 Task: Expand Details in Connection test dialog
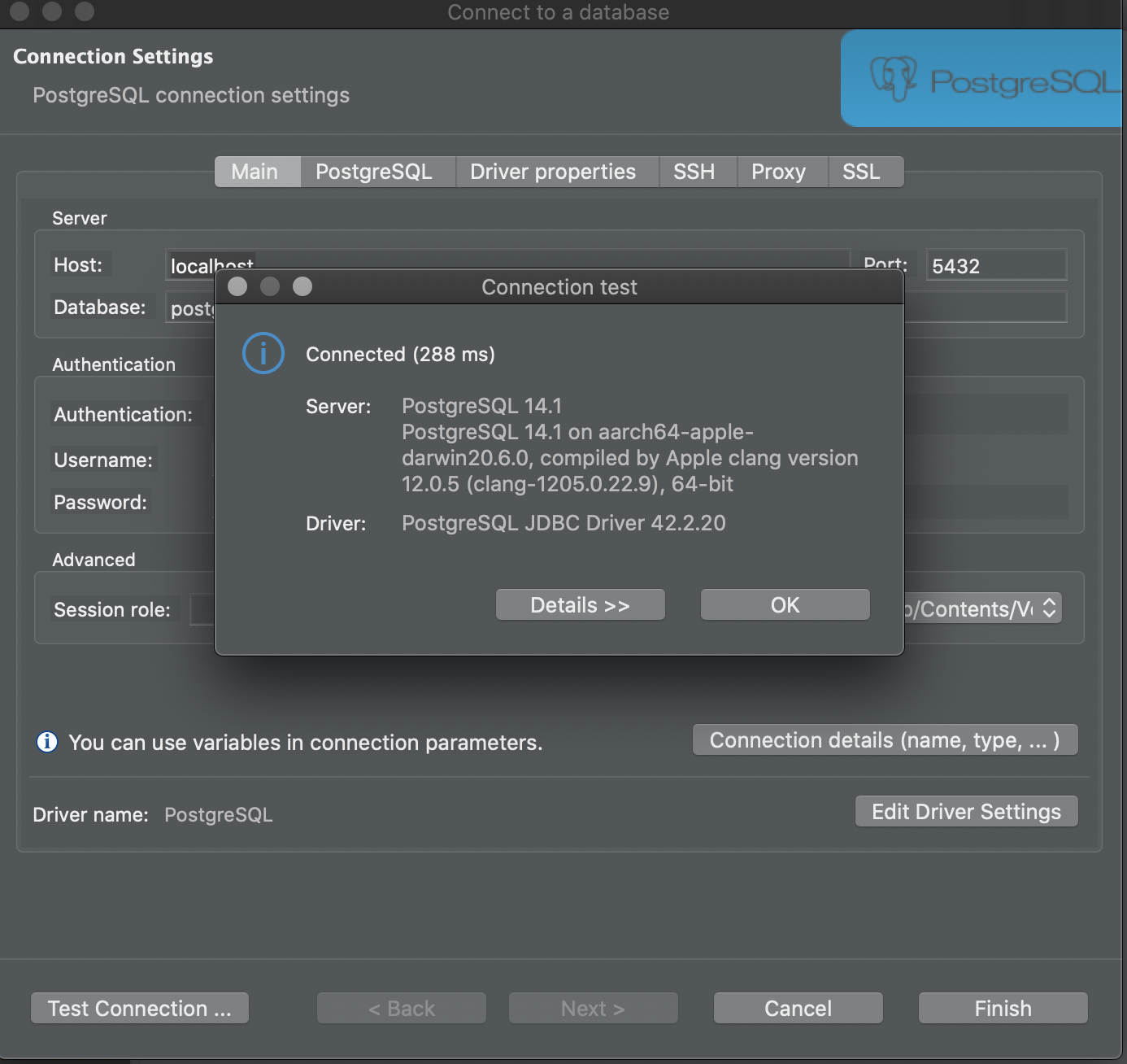click(581, 604)
